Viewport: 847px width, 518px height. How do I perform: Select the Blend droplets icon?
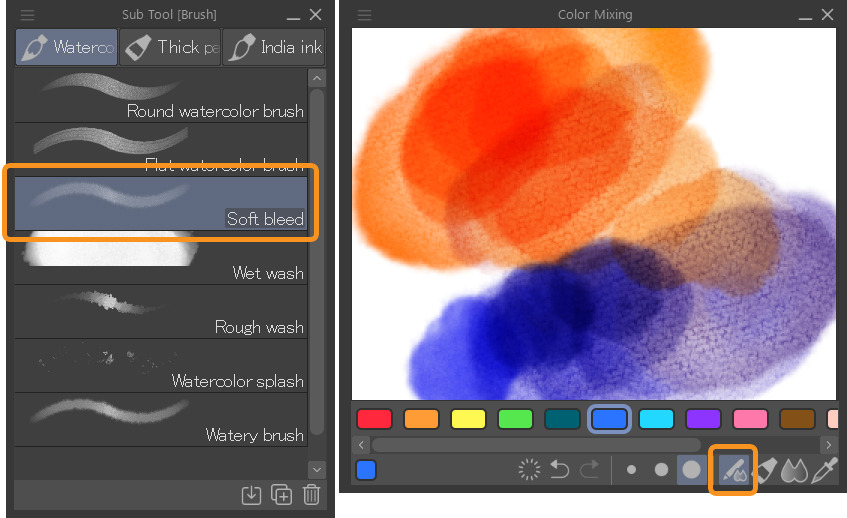(795, 470)
